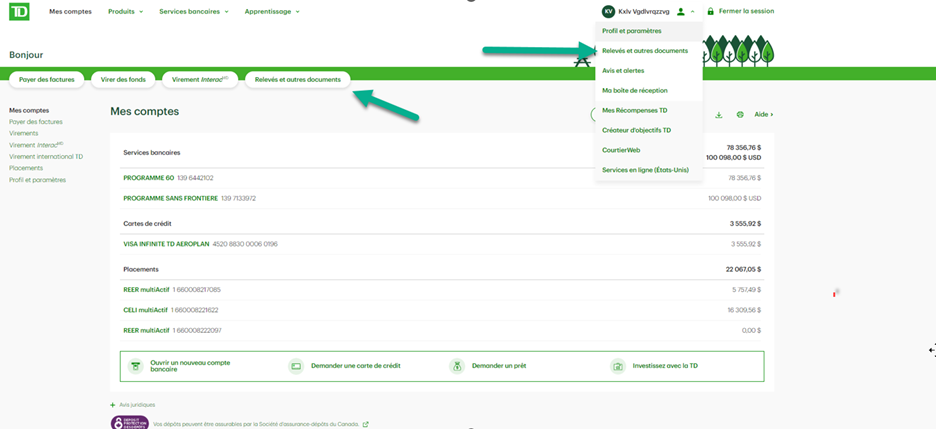The image size is (936, 429).
Task: Click account number 139 6442102
Action: [x=195, y=178]
